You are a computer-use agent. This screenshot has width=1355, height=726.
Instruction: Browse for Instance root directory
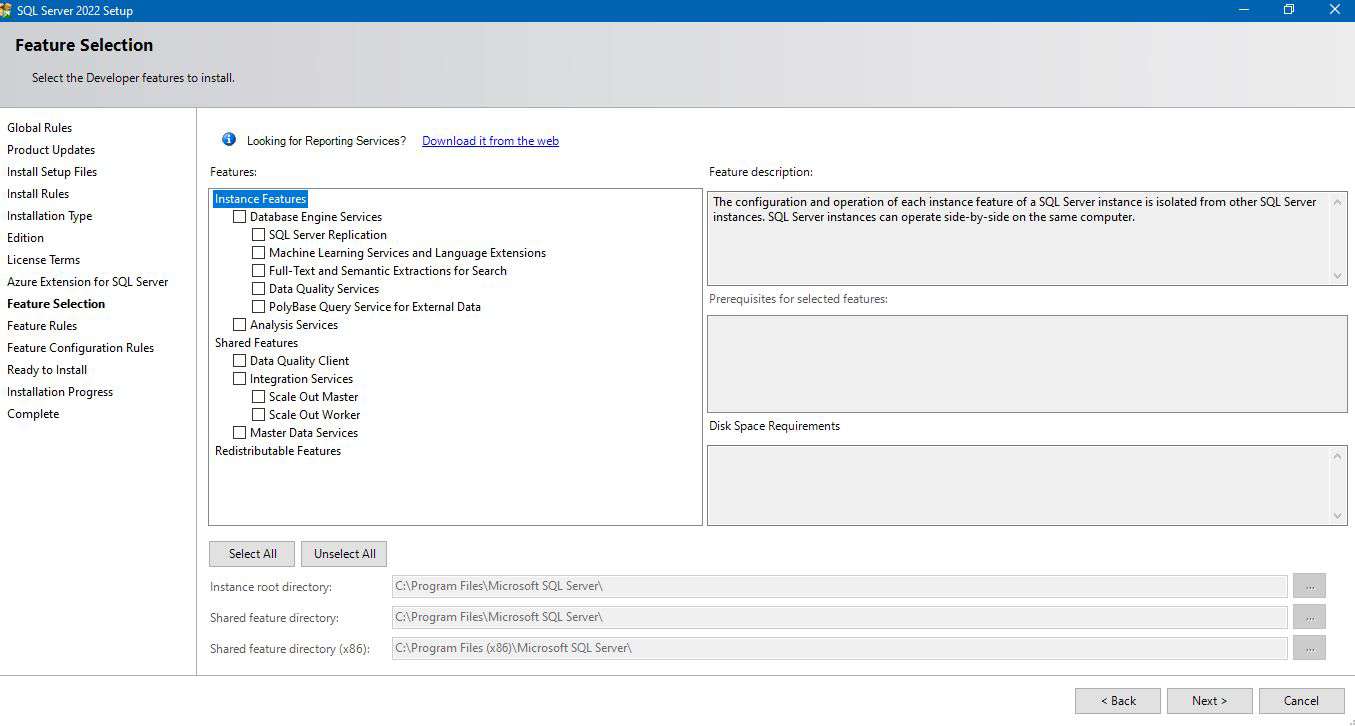coord(1309,586)
